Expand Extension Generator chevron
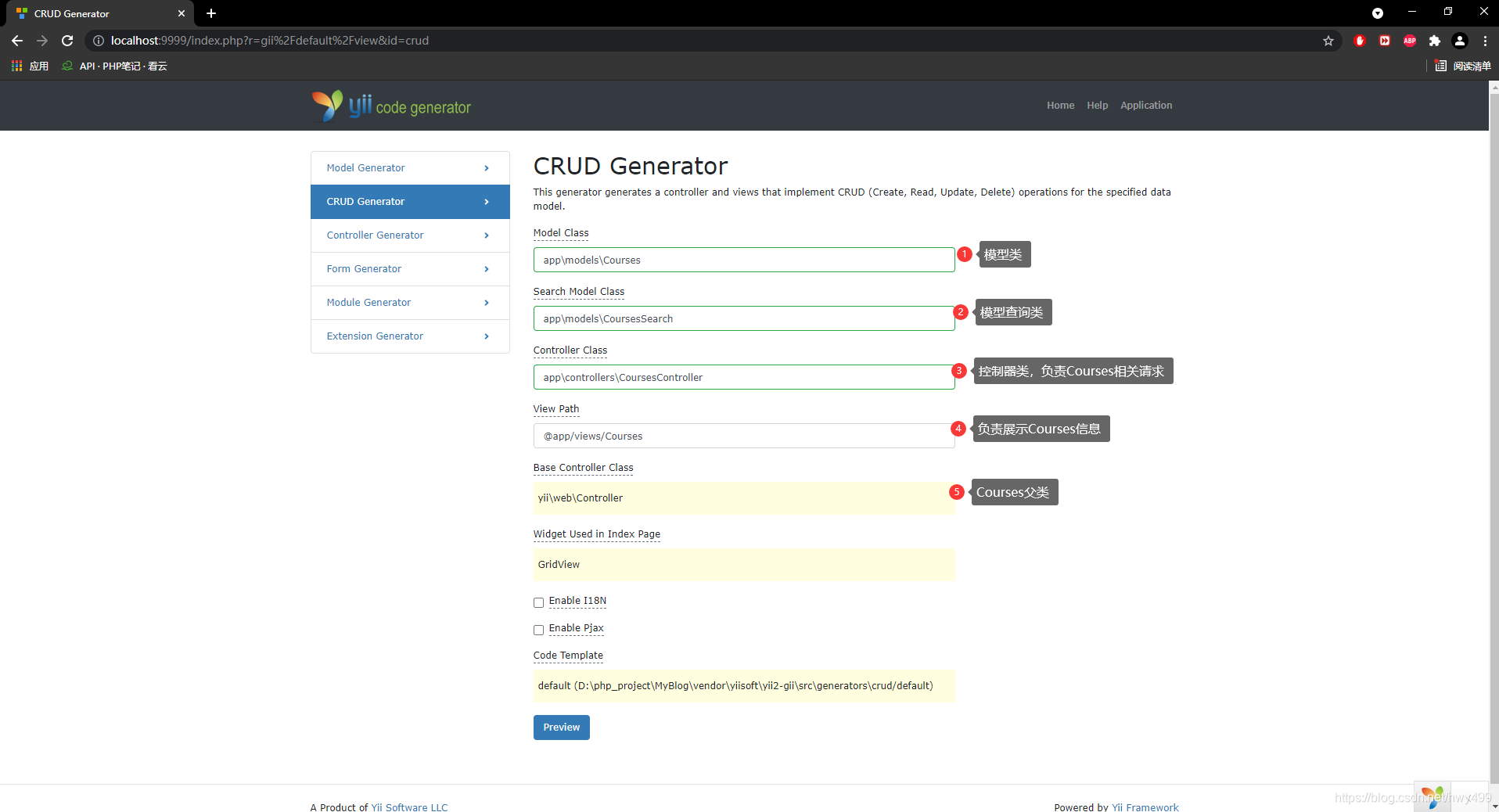The width and height of the screenshot is (1499, 812). [x=487, y=336]
